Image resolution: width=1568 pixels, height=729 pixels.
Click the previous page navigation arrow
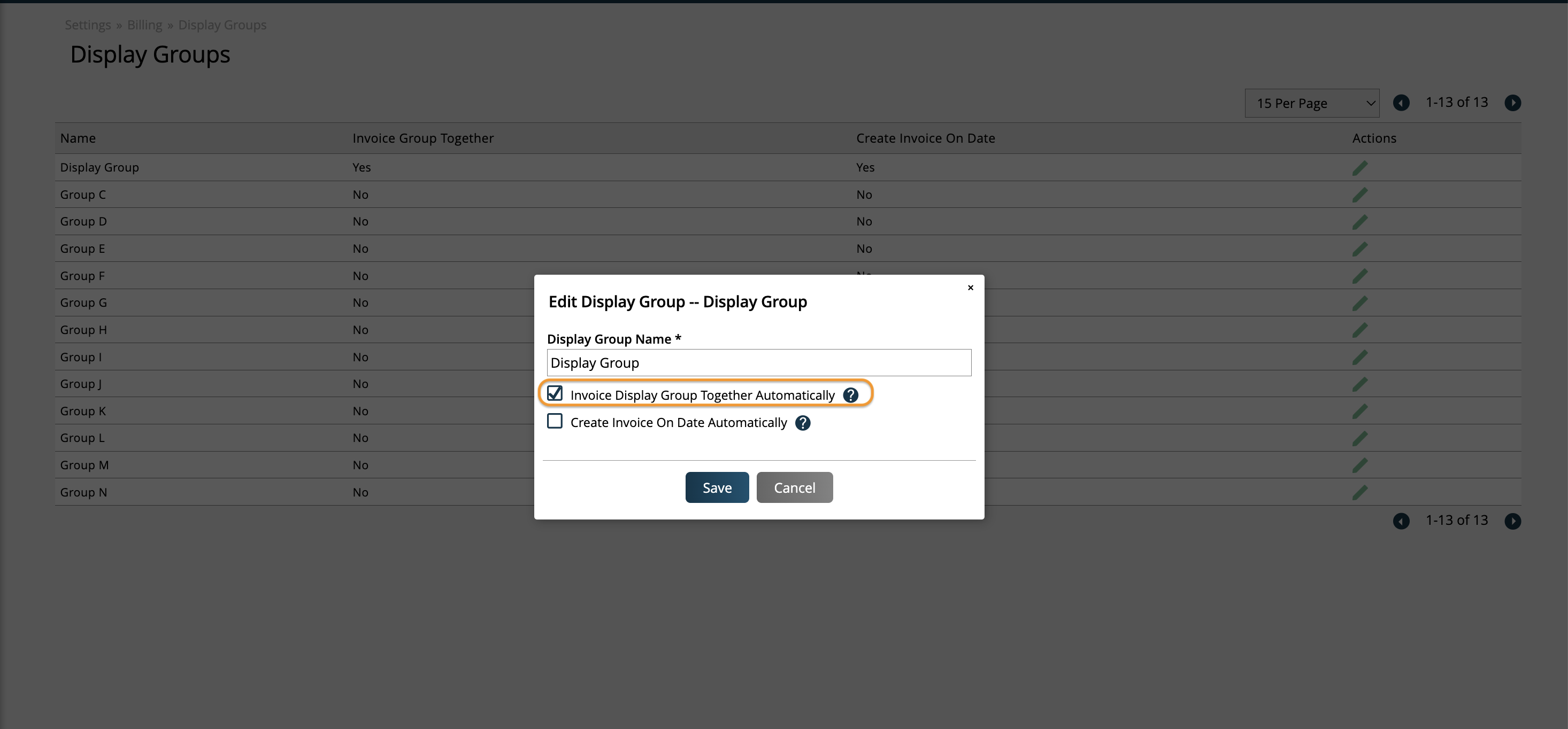coord(1402,102)
